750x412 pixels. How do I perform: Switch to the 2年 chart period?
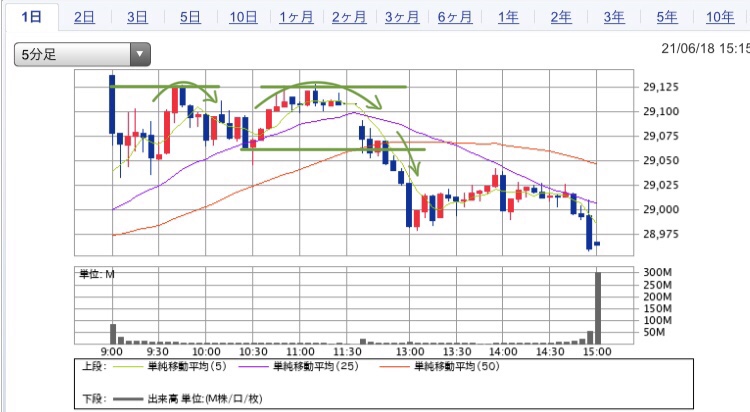pyautogui.click(x=561, y=17)
